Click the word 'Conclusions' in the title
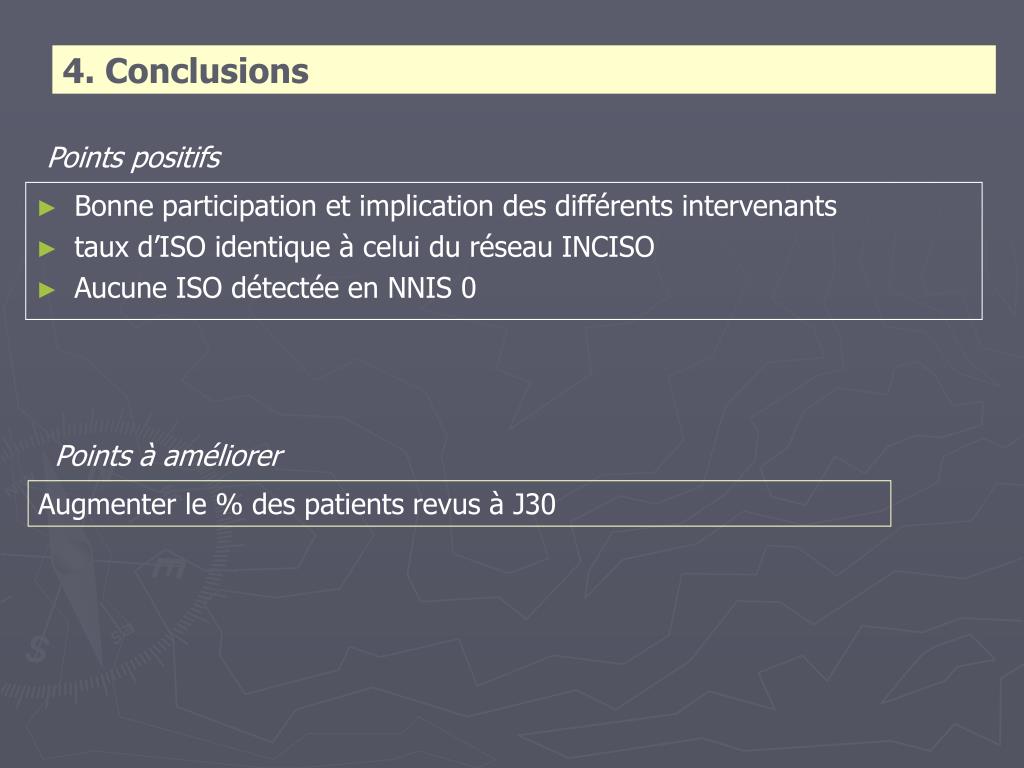The height and width of the screenshot is (768, 1024). [206, 71]
